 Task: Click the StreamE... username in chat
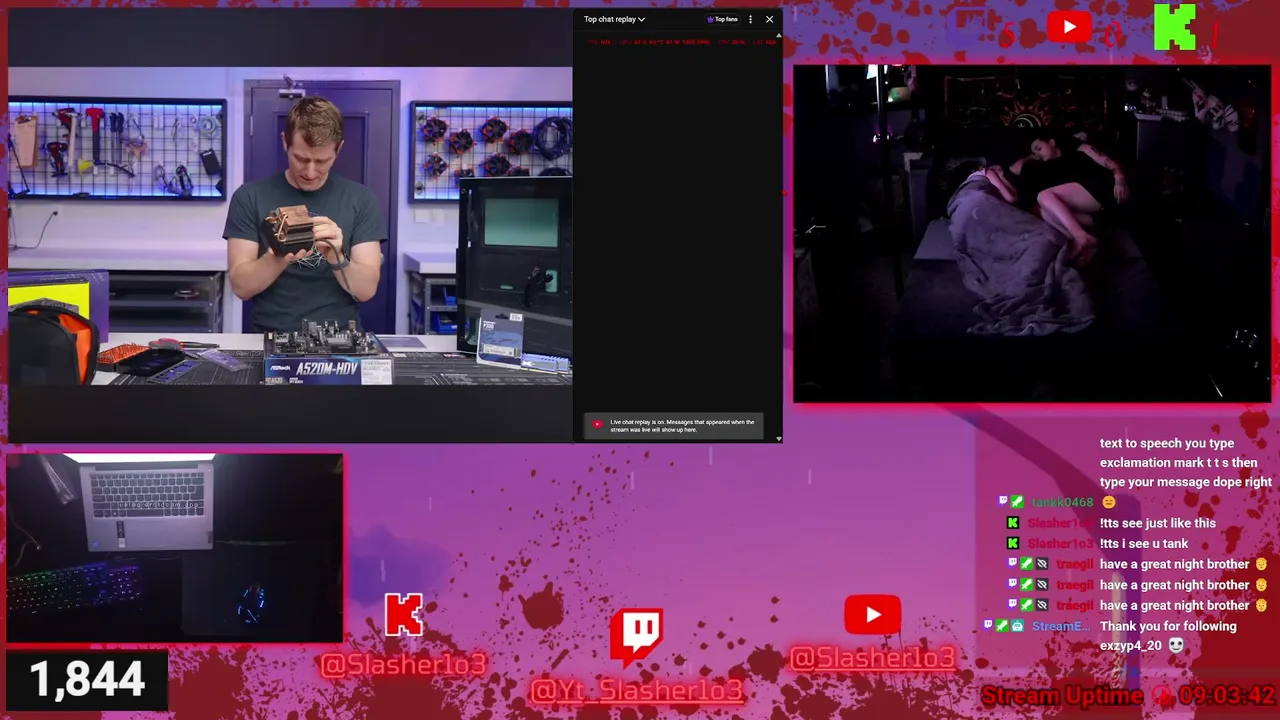coord(1060,626)
